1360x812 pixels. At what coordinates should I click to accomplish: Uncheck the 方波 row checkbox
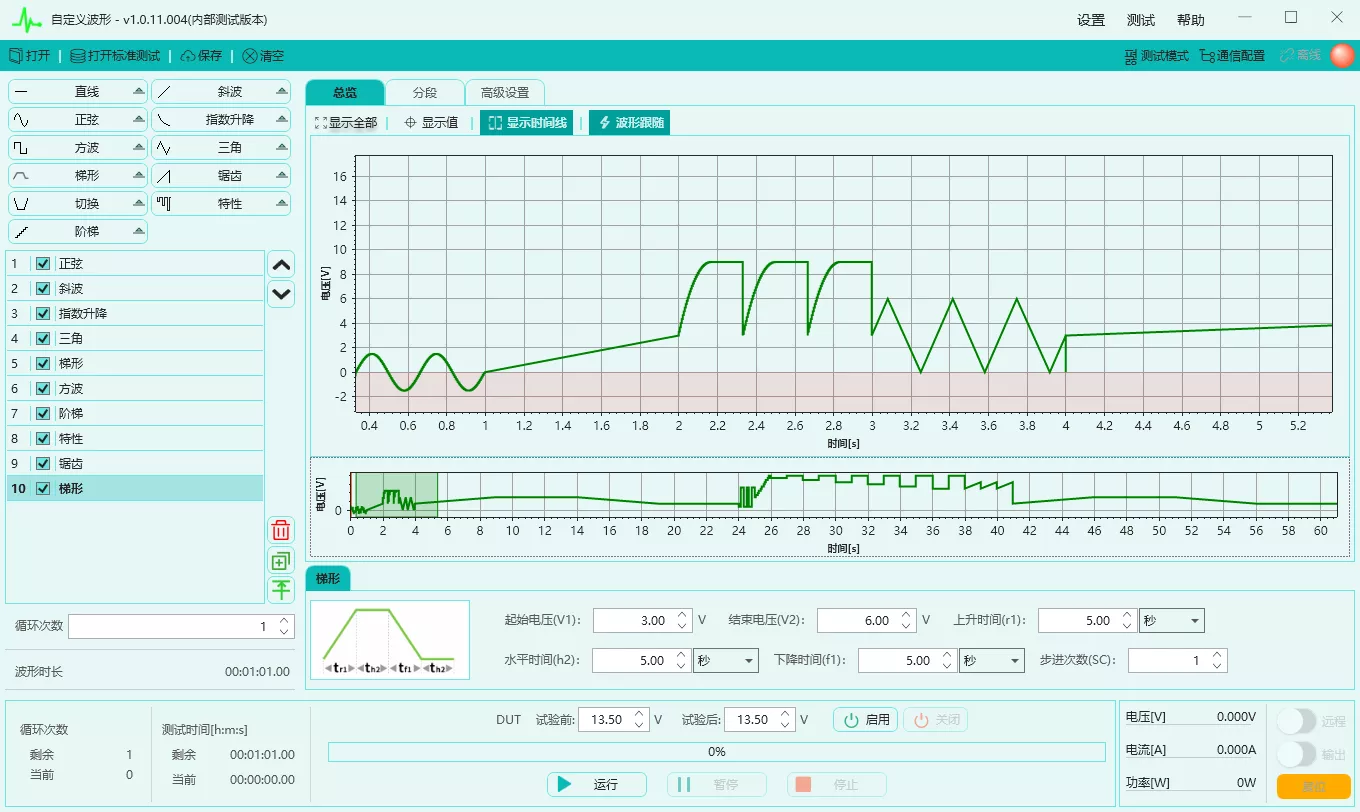(x=43, y=389)
